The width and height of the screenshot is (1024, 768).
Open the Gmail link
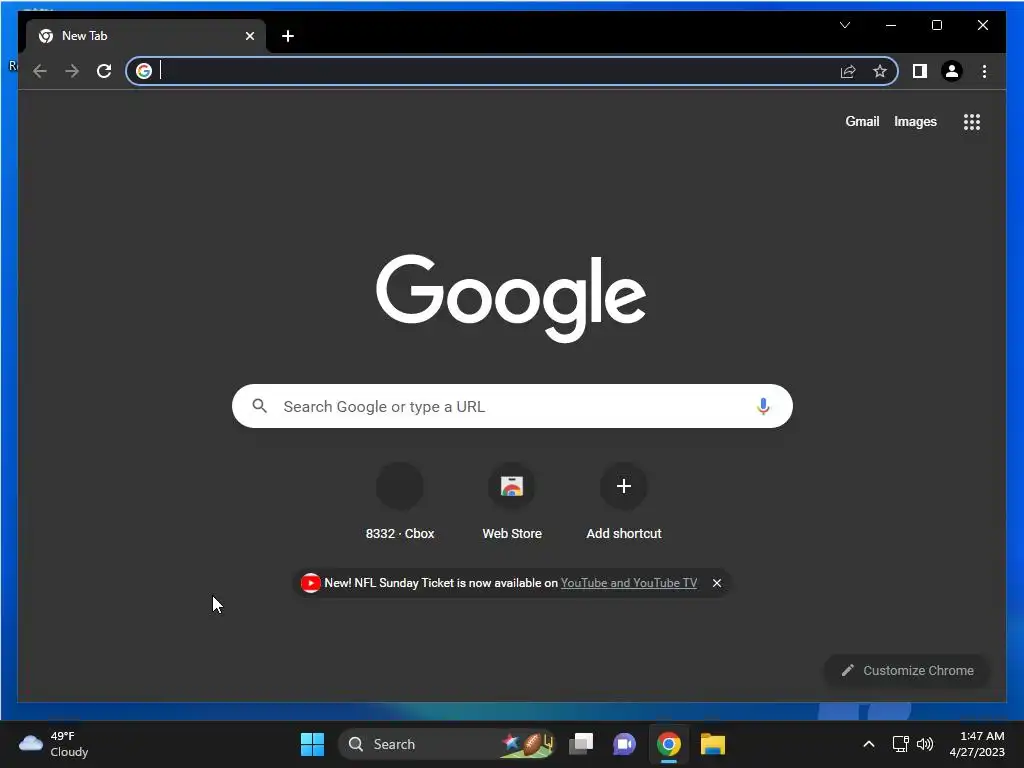pyautogui.click(x=862, y=121)
